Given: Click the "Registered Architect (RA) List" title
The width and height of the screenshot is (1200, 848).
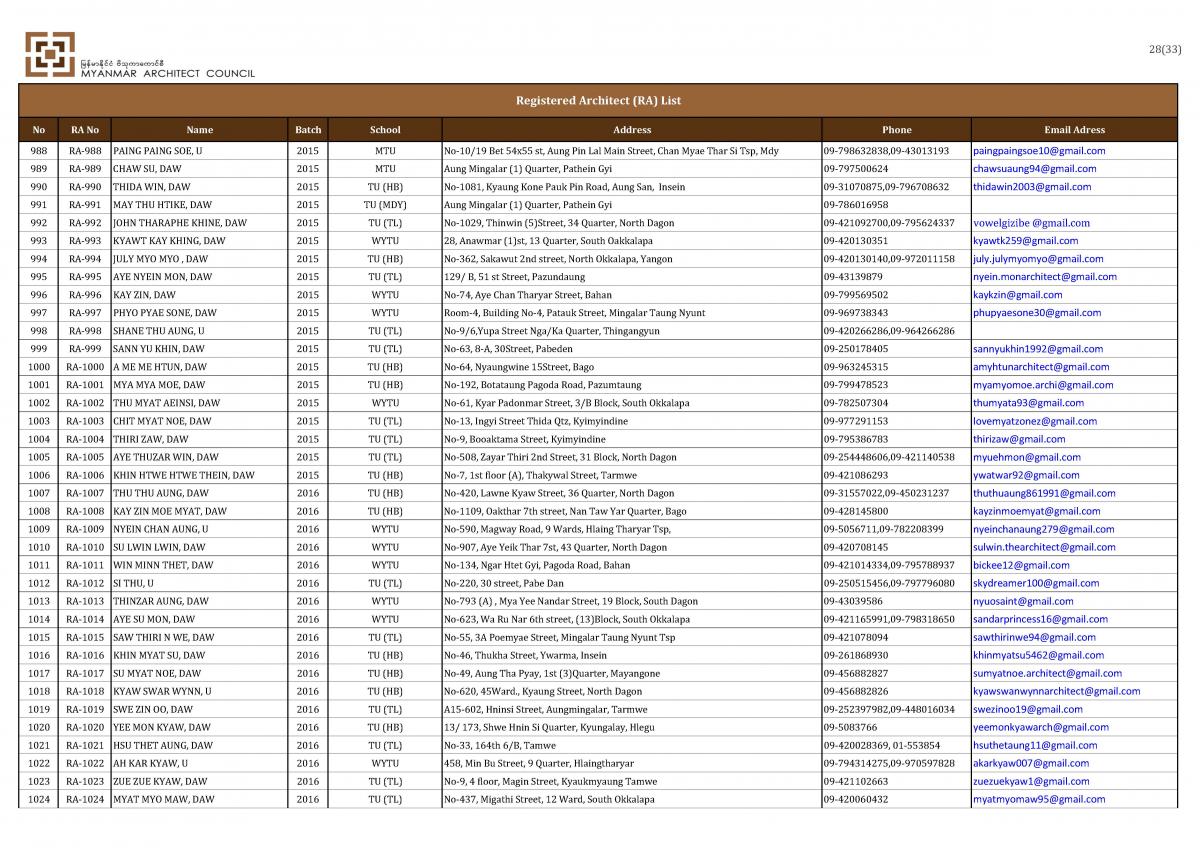Looking at the screenshot, I should (598, 101).
